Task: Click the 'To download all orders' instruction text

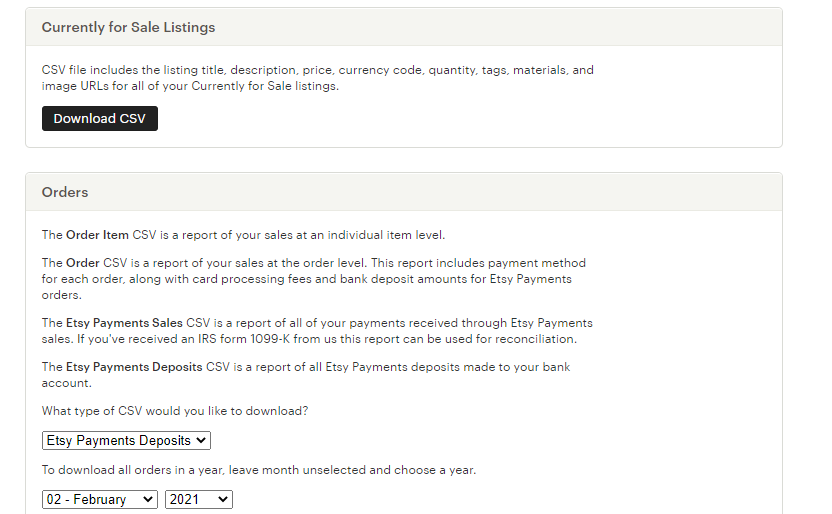Action: click(258, 469)
